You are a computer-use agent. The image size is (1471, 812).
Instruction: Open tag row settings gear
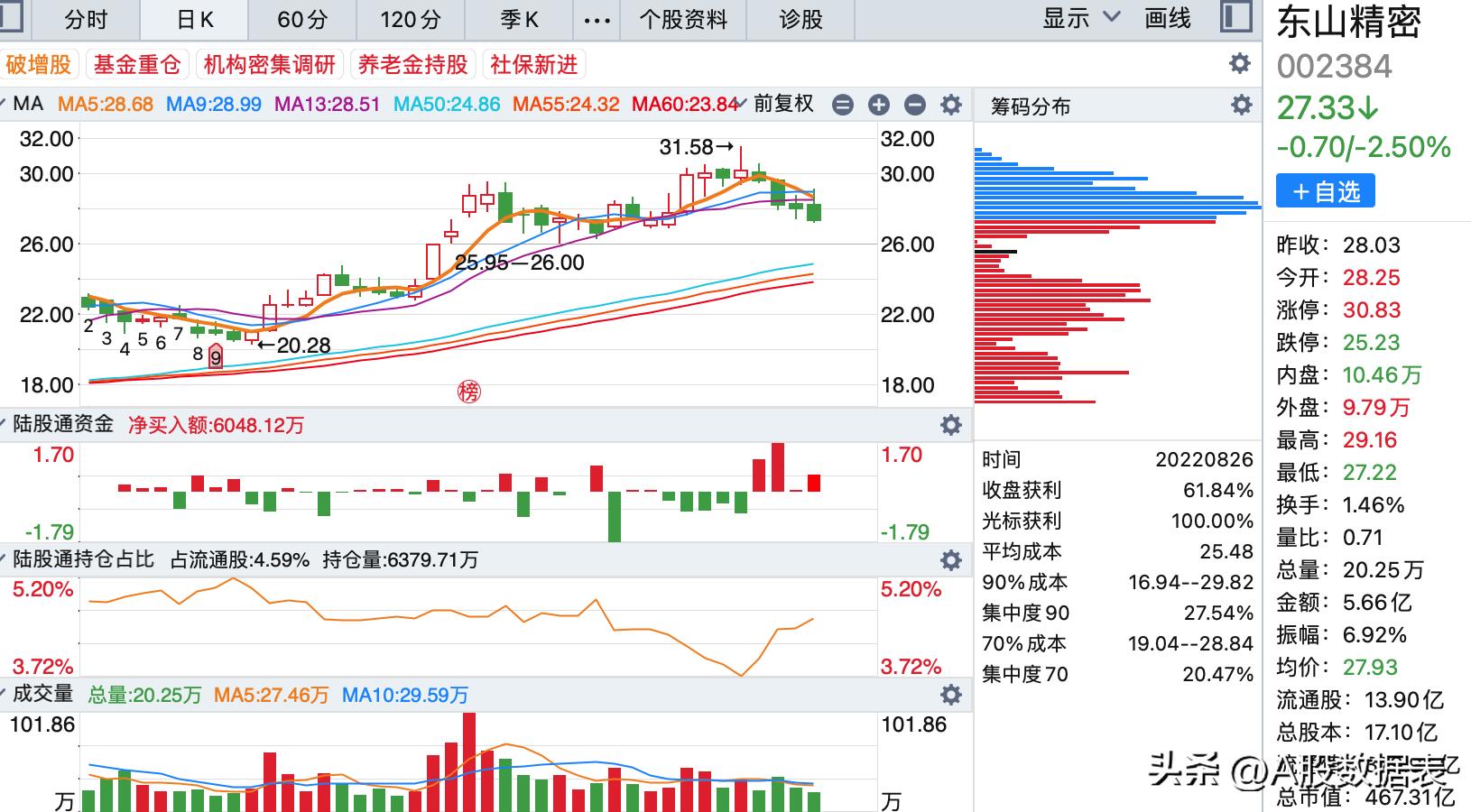pyautogui.click(x=1240, y=63)
